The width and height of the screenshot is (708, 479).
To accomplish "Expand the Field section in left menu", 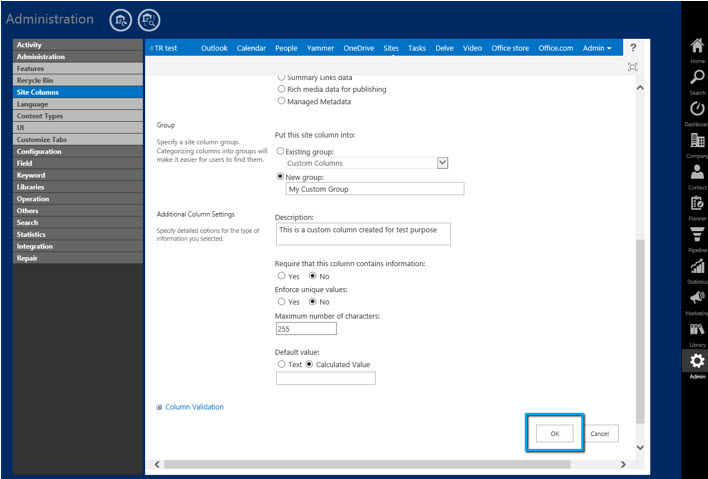I will pos(78,163).
